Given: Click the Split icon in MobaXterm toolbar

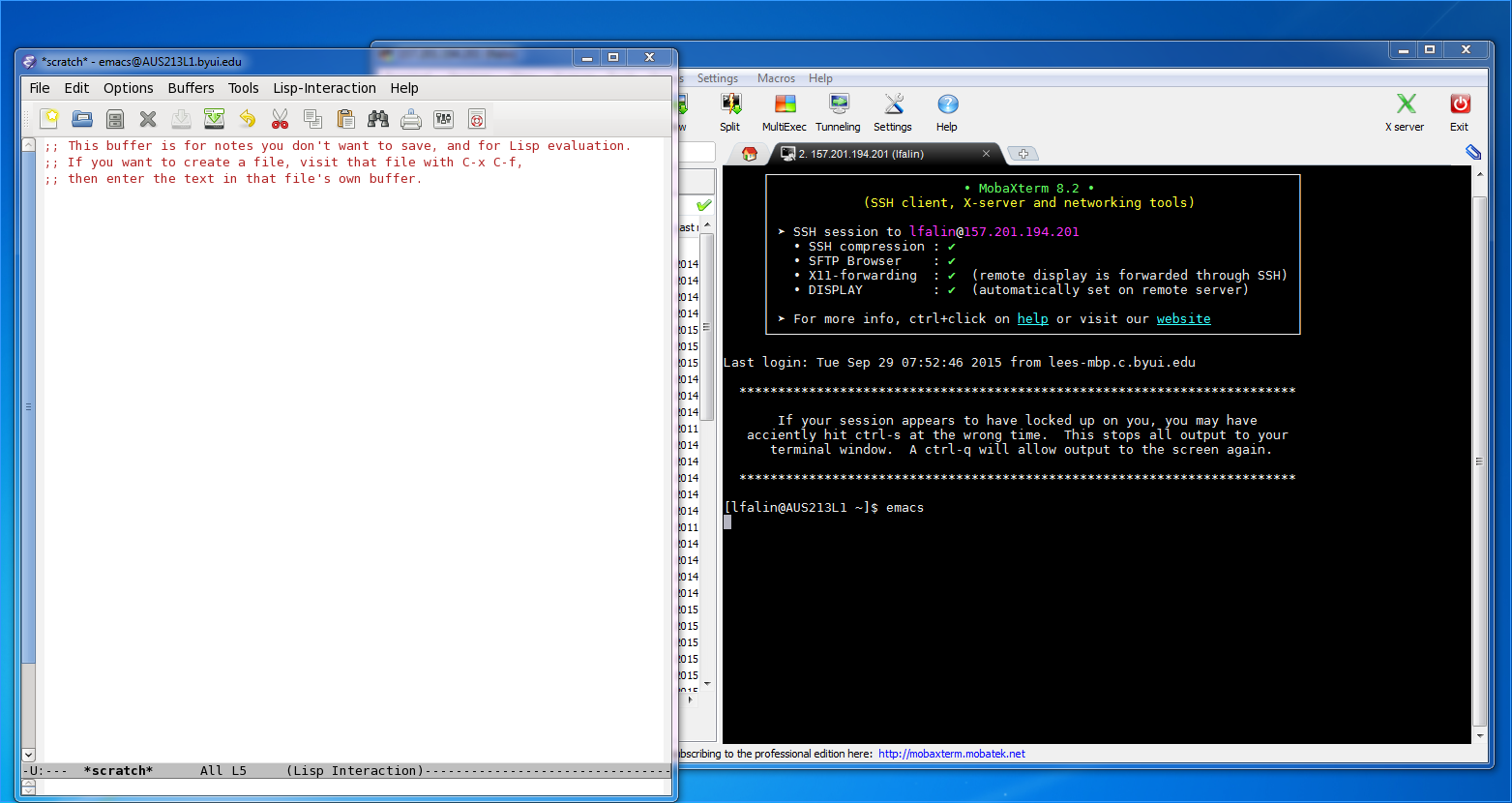Looking at the screenshot, I should point(730,112).
